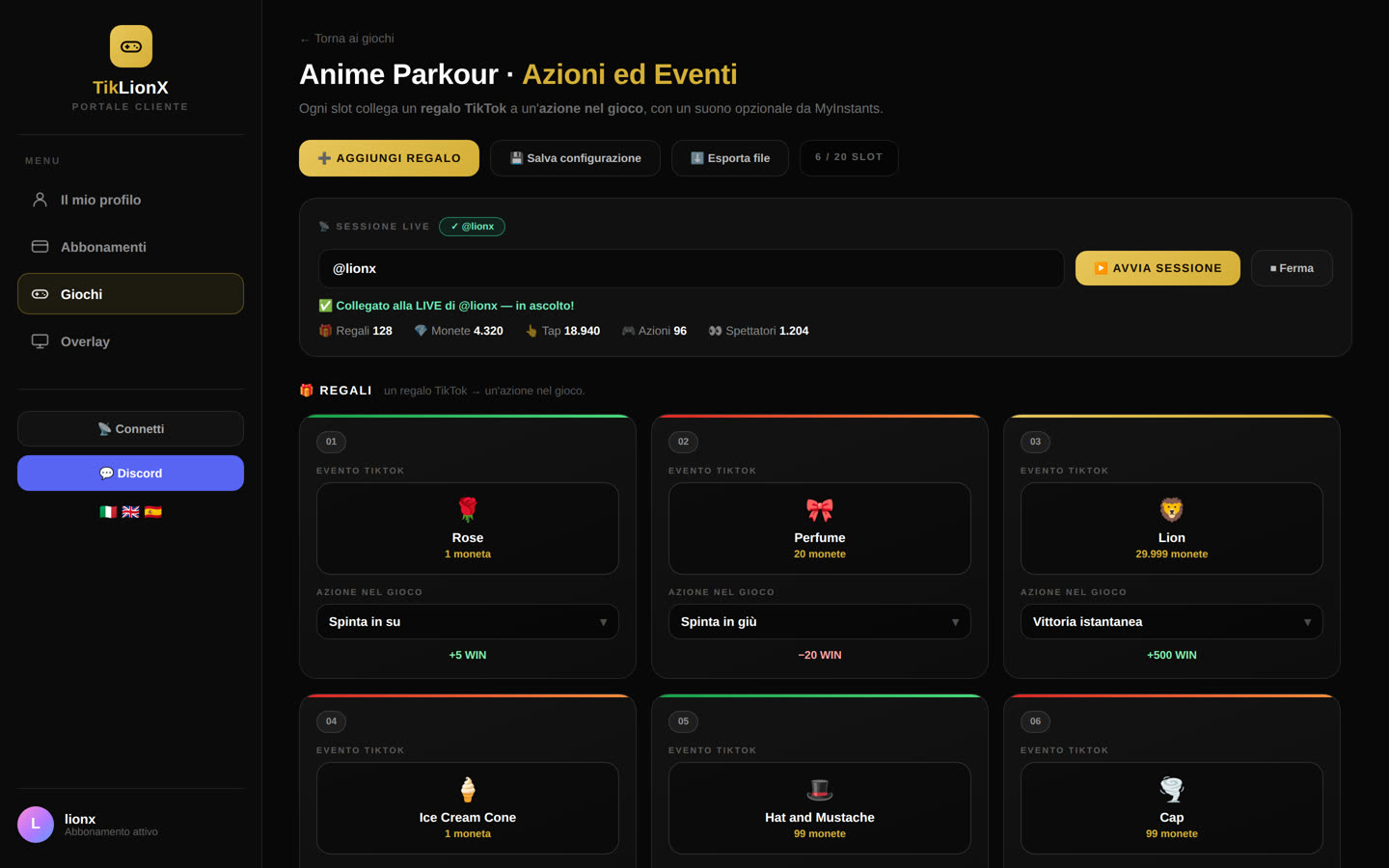Click the +500 WIN text
The width and height of the screenshot is (1389, 868).
(1172, 655)
